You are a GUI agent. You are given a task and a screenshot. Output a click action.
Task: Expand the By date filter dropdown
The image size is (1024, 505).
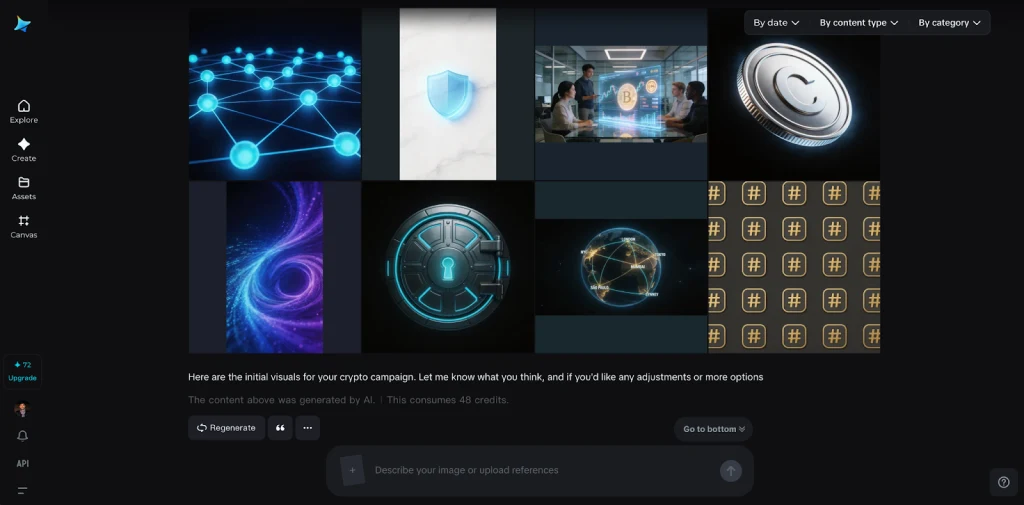click(x=776, y=23)
